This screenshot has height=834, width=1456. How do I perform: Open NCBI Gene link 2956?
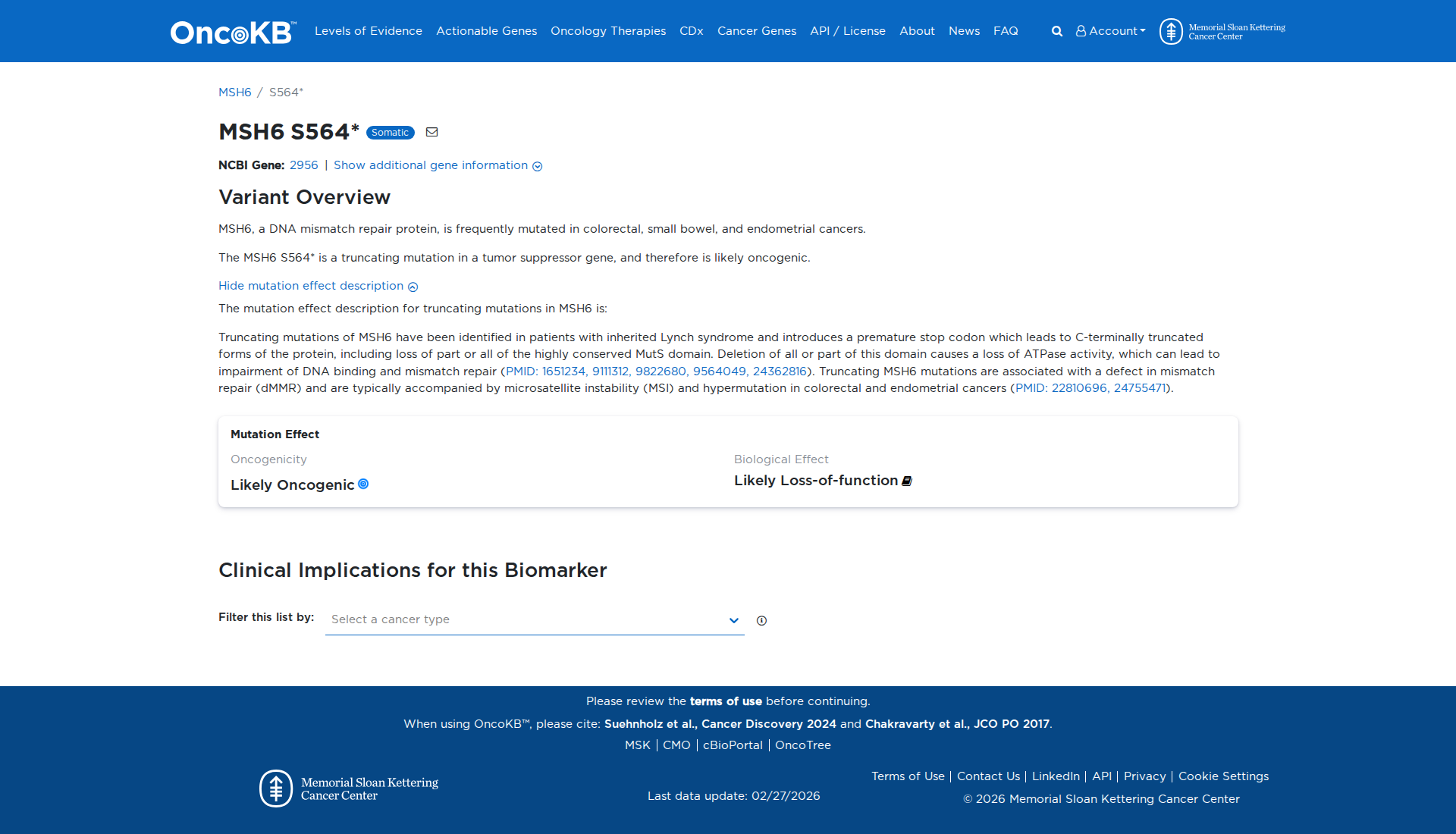(304, 165)
